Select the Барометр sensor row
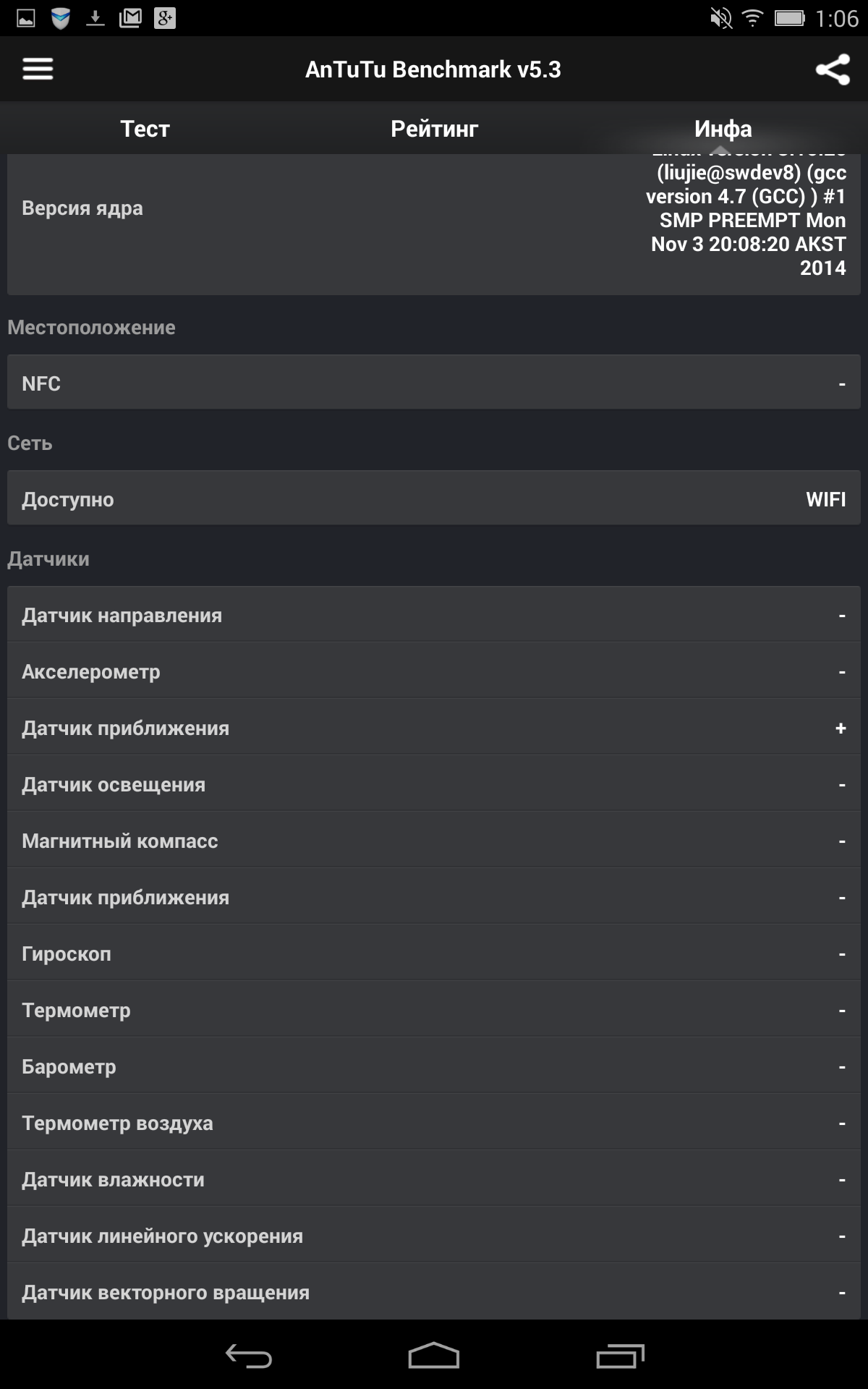This screenshot has width=868, height=1389. click(x=434, y=1066)
